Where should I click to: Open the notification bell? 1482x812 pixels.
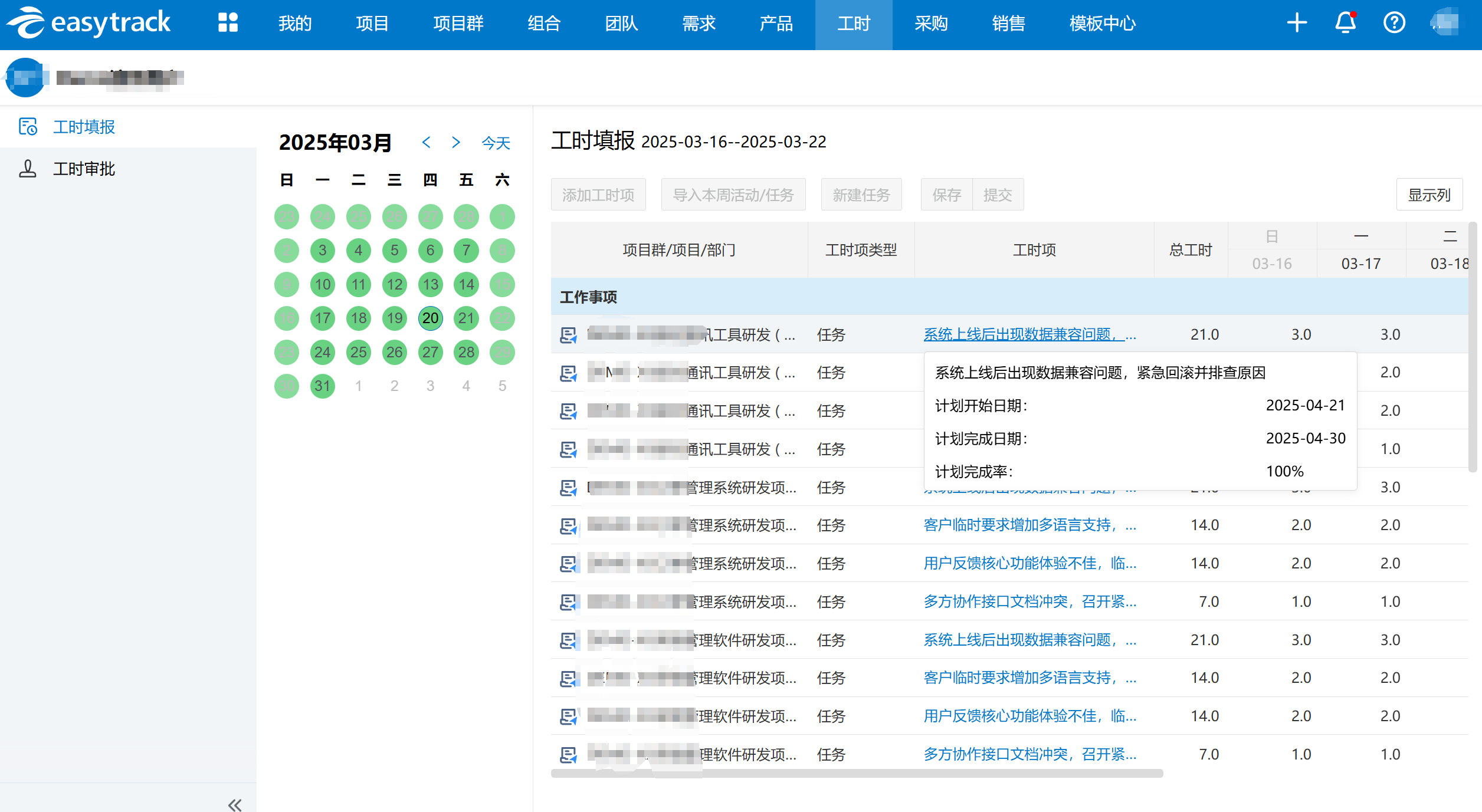click(1345, 23)
